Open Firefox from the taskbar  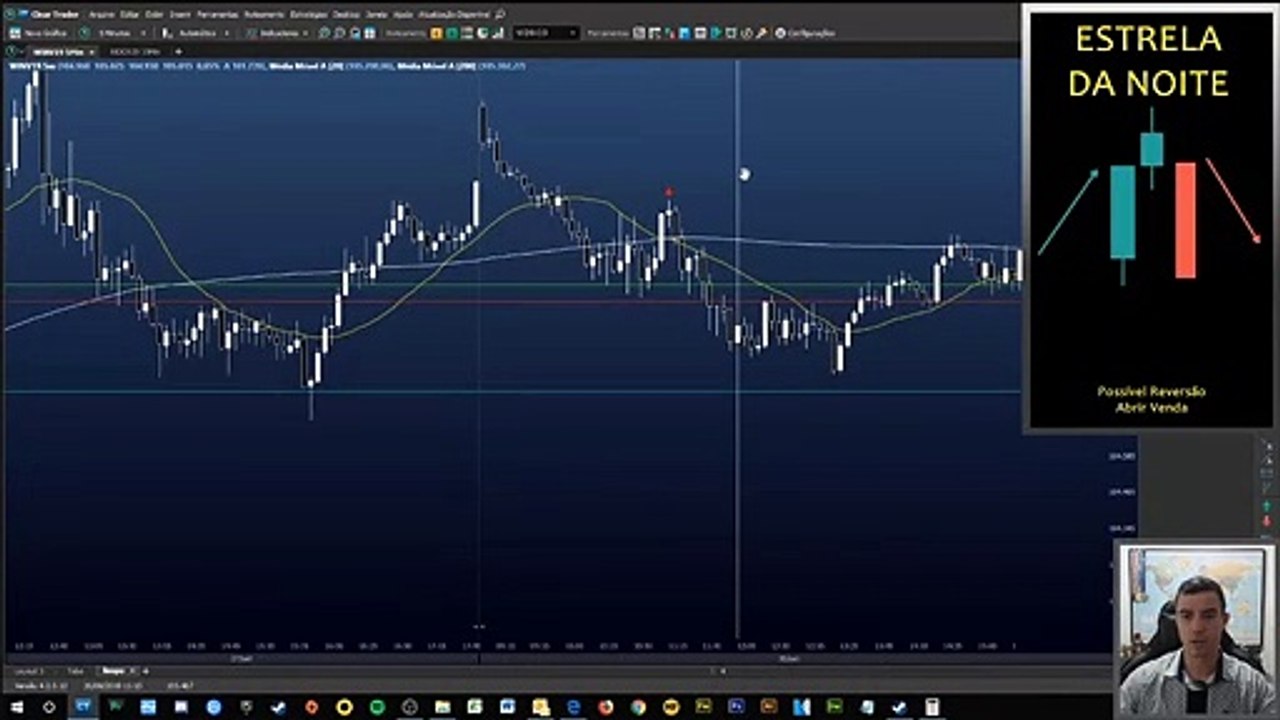point(606,707)
